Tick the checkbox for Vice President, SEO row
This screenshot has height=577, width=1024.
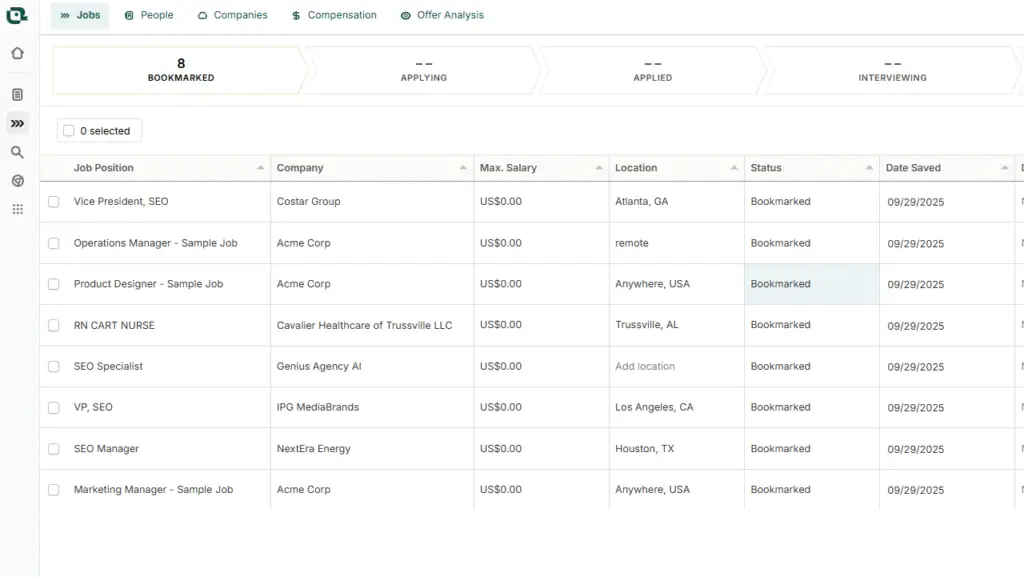coord(54,202)
